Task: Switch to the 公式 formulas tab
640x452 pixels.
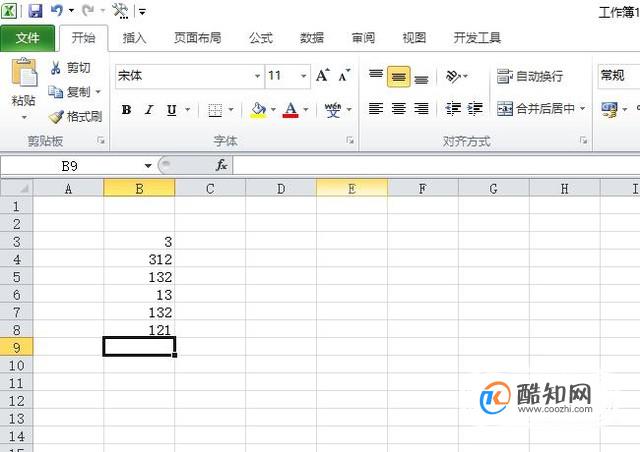Action: (261, 38)
